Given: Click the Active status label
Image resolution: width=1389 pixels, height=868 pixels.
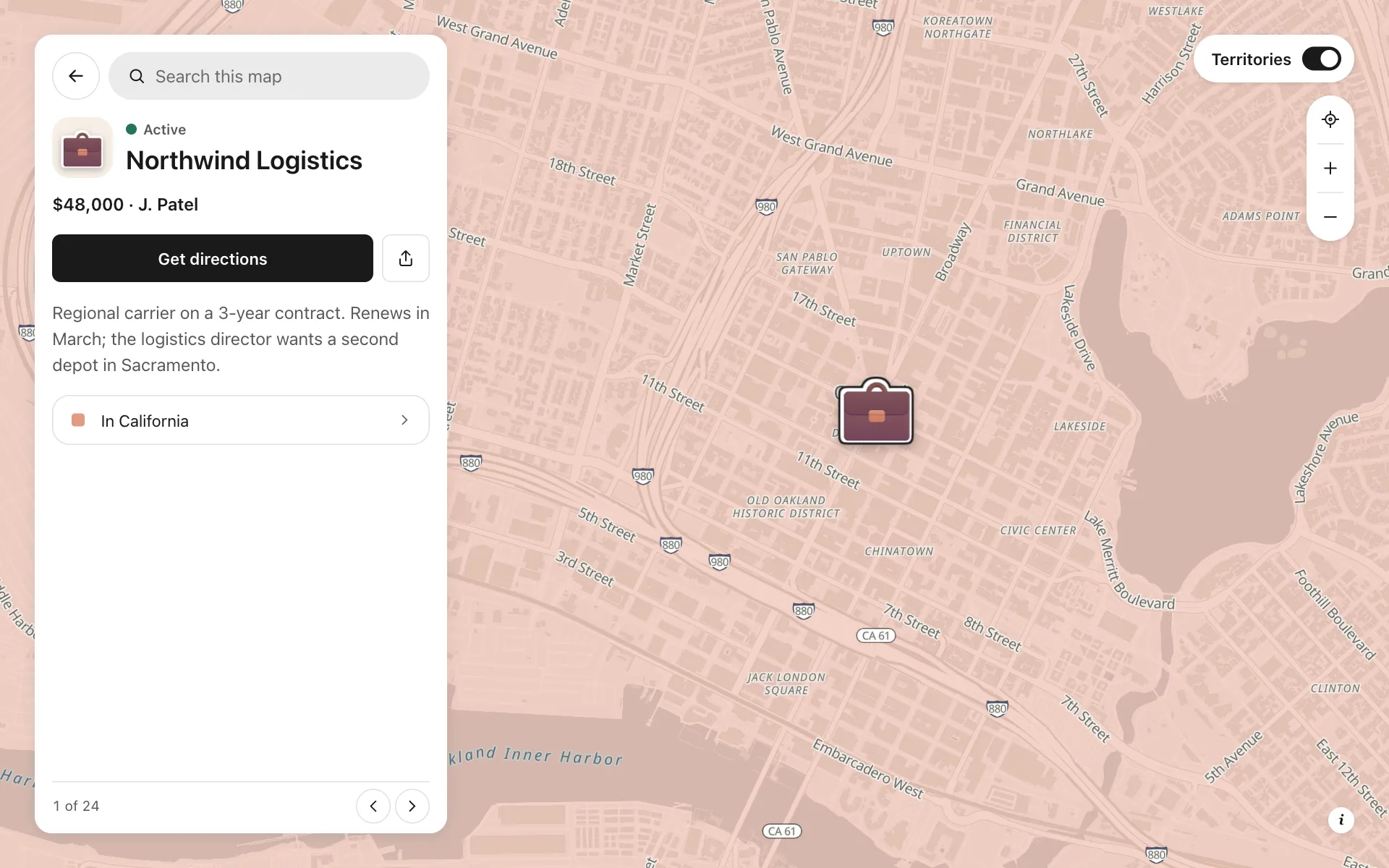Looking at the screenshot, I should click(x=164, y=129).
